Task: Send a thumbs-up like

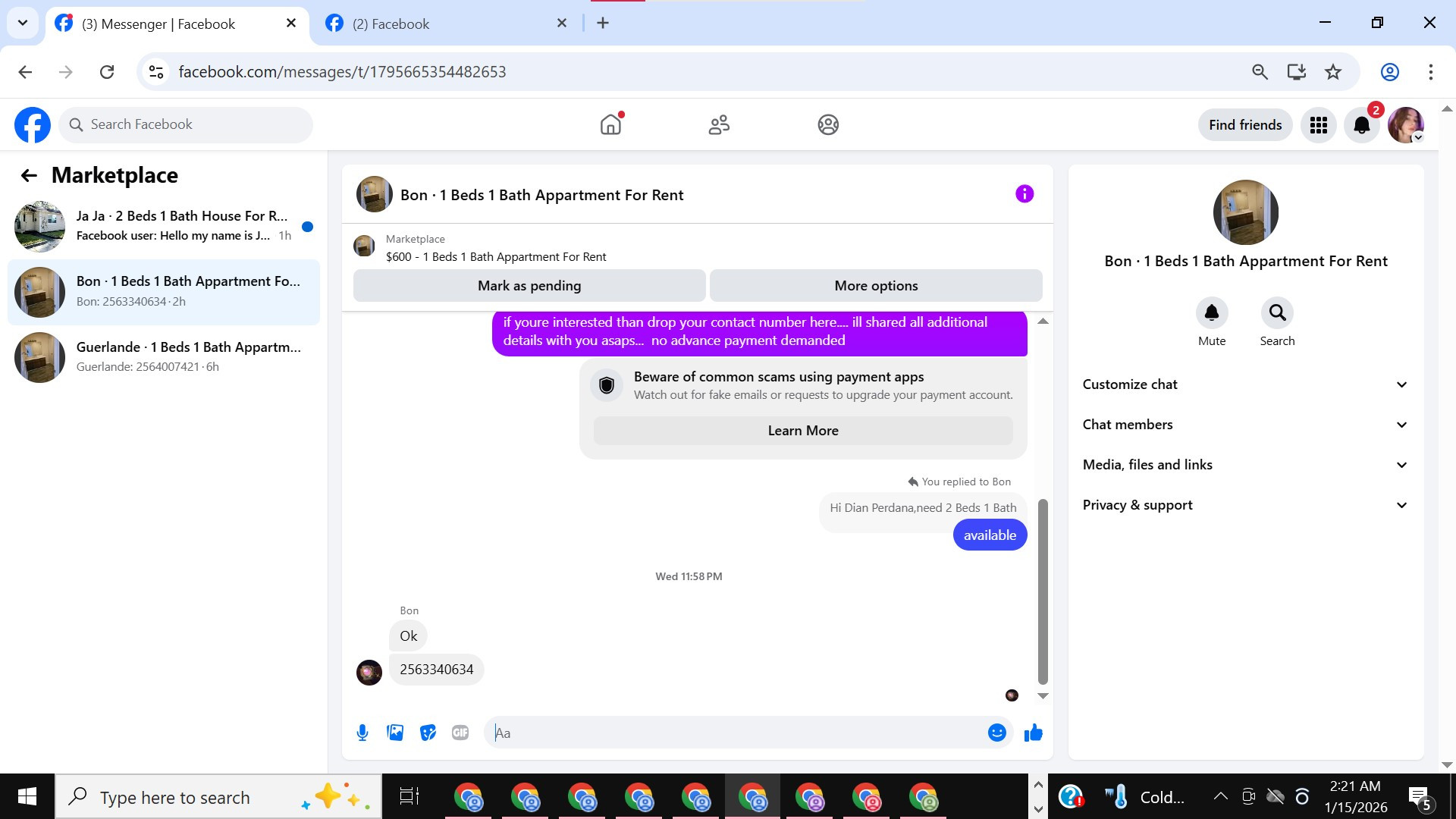Action: pos(1033,733)
